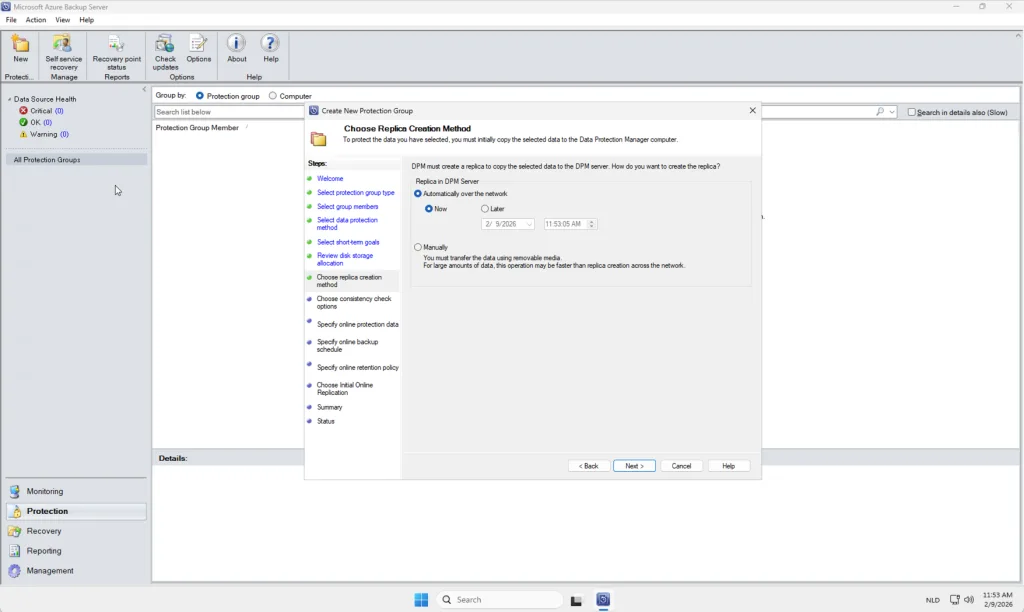This screenshot has width=1024, height=612.
Task: Open the View menu
Action: point(63,20)
